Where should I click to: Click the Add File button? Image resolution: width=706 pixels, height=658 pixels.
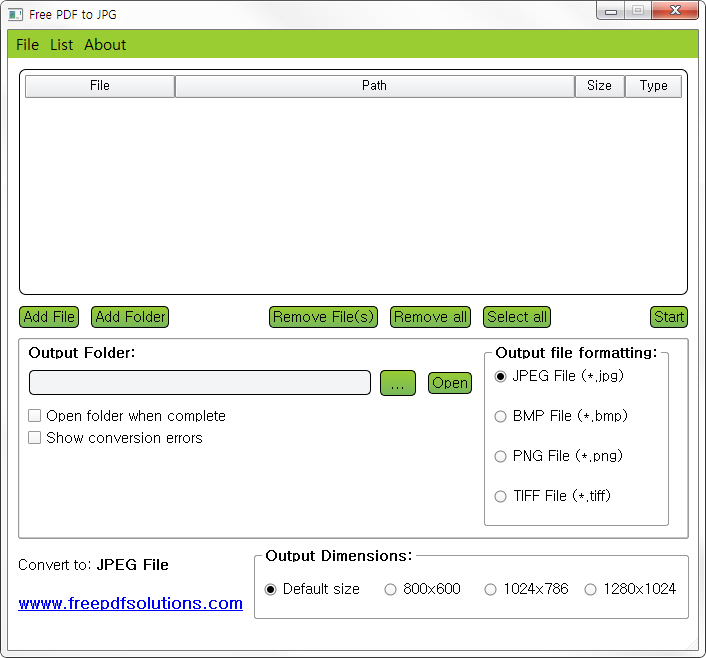(49, 317)
